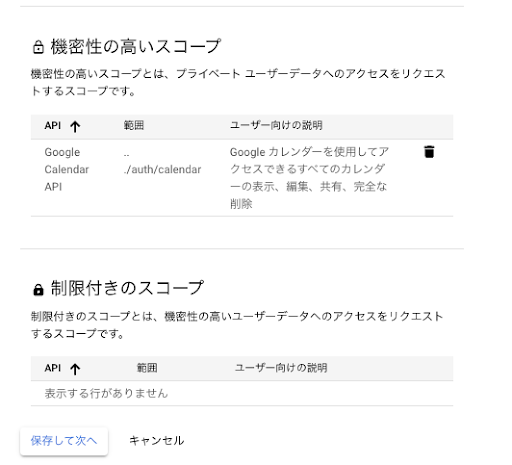Sort restricted scopes table by API header

[53, 368]
